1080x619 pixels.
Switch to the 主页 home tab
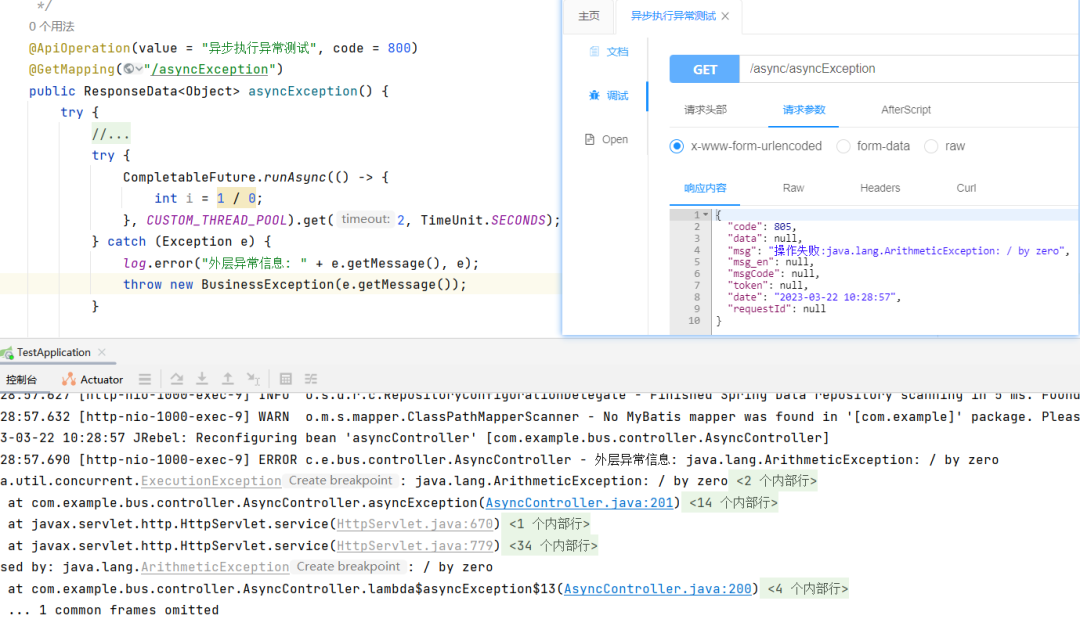(589, 16)
